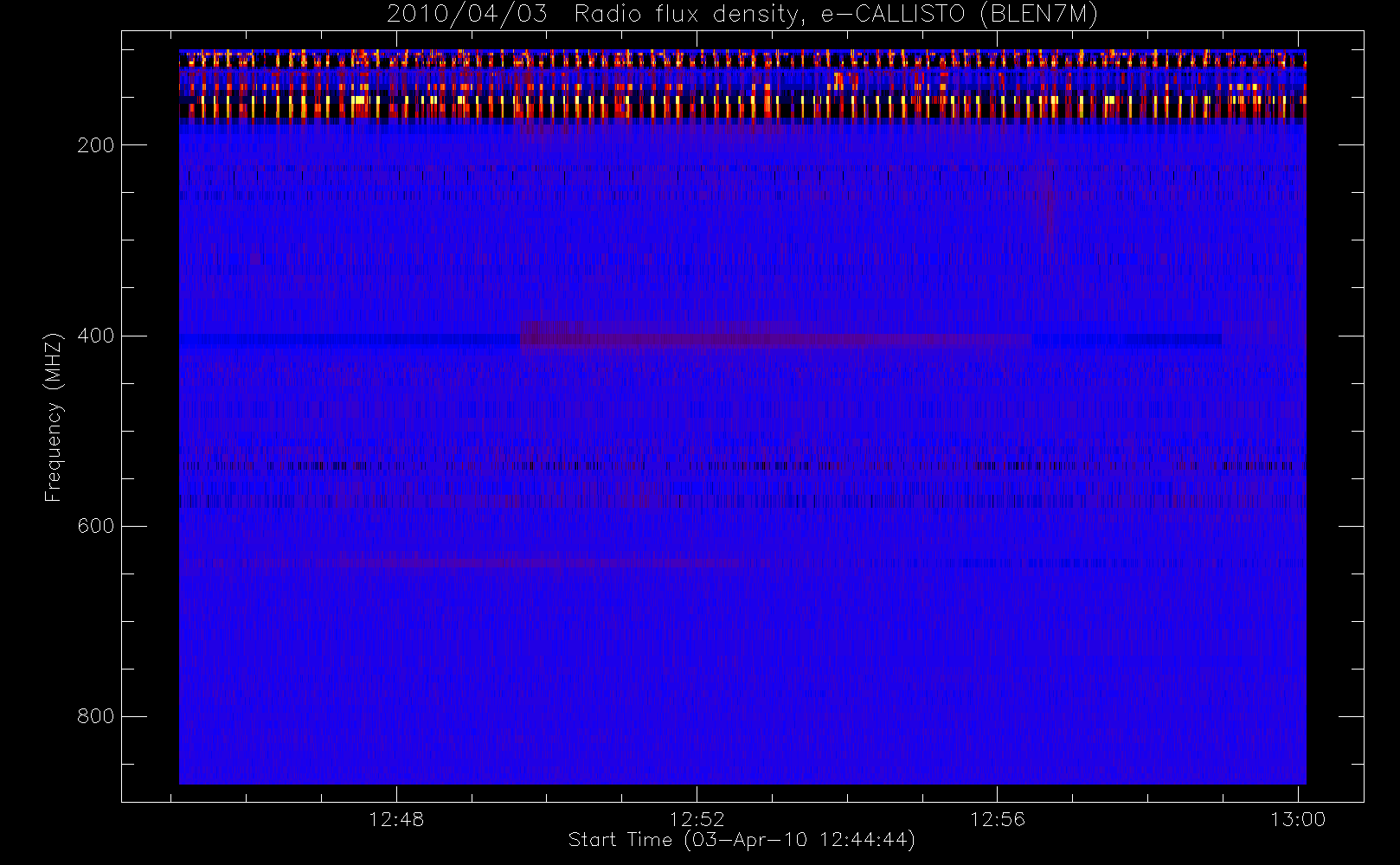The height and width of the screenshot is (865, 1400).
Task: Click the 12:52 time tick label
Action: 697,819
